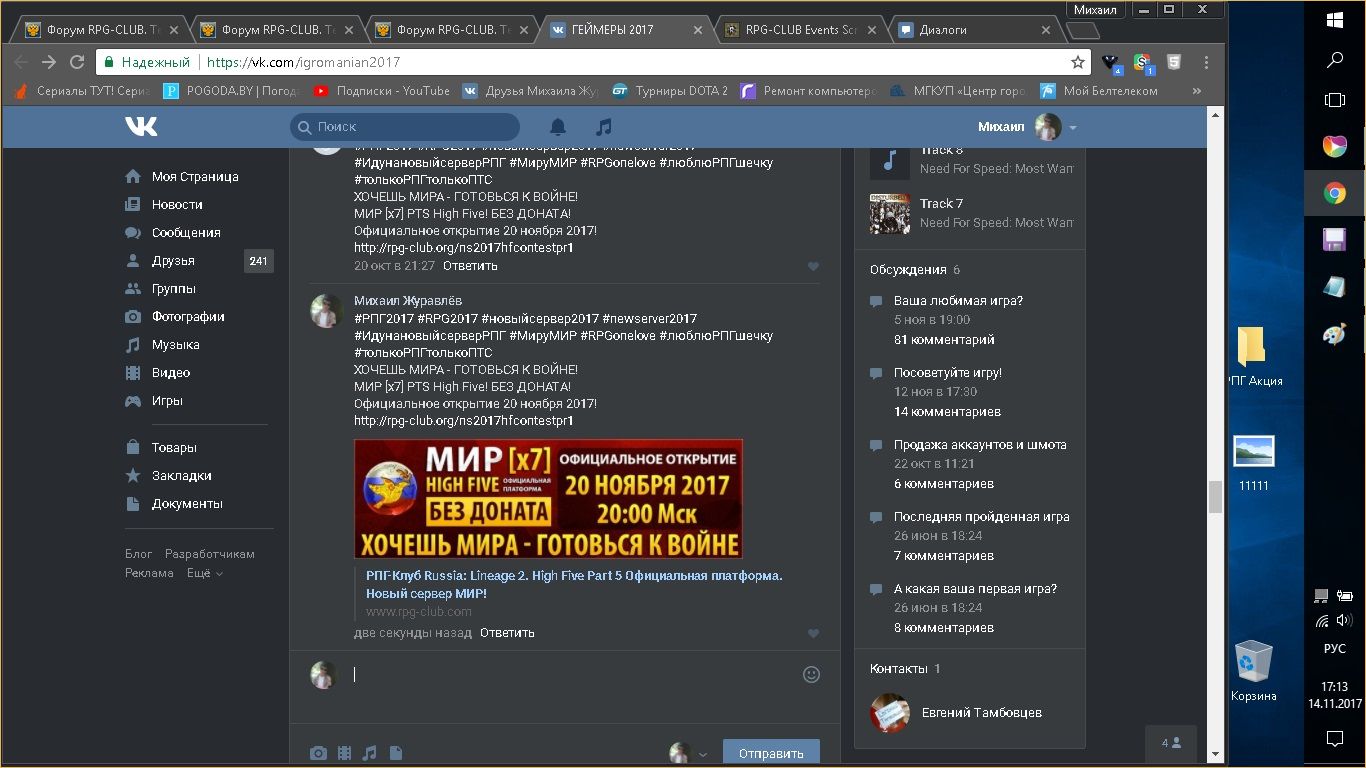Open the РПГ Акция desktop folder
The width and height of the screenshot is (1366, 768).
coord(1252,356)
